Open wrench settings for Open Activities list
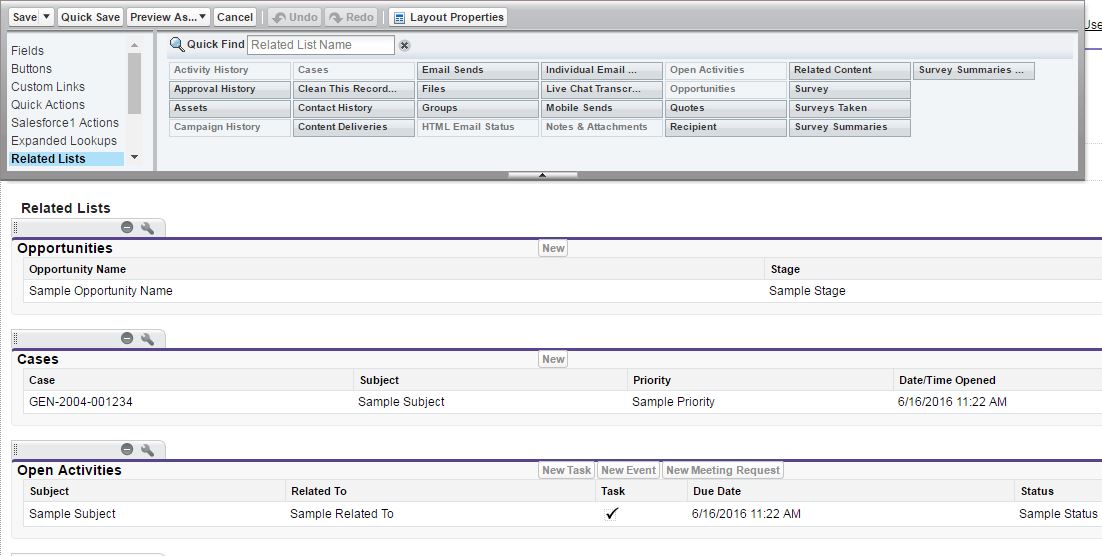 [148, 450]
